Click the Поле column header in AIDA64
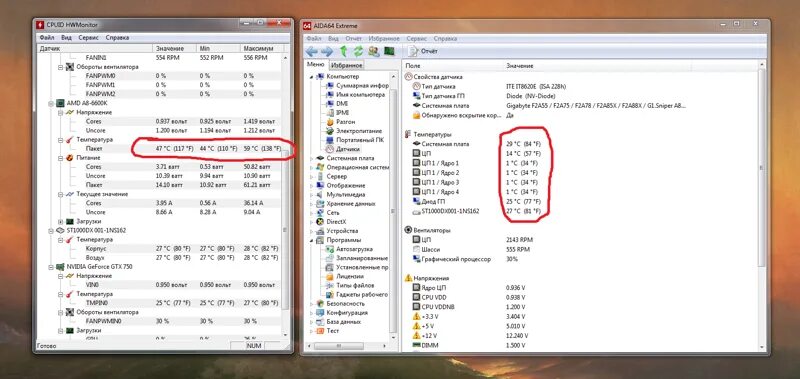The image size is (800, 379). coord(453,66)
